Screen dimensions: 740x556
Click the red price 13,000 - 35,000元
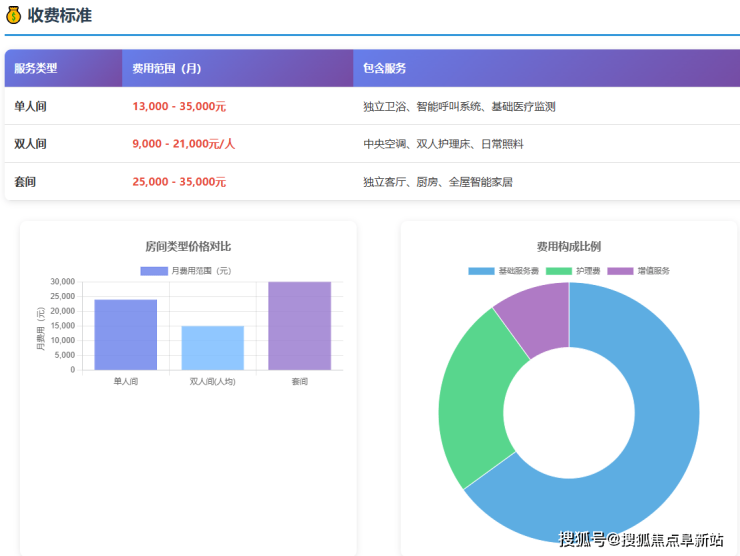[x=179, y=106]
